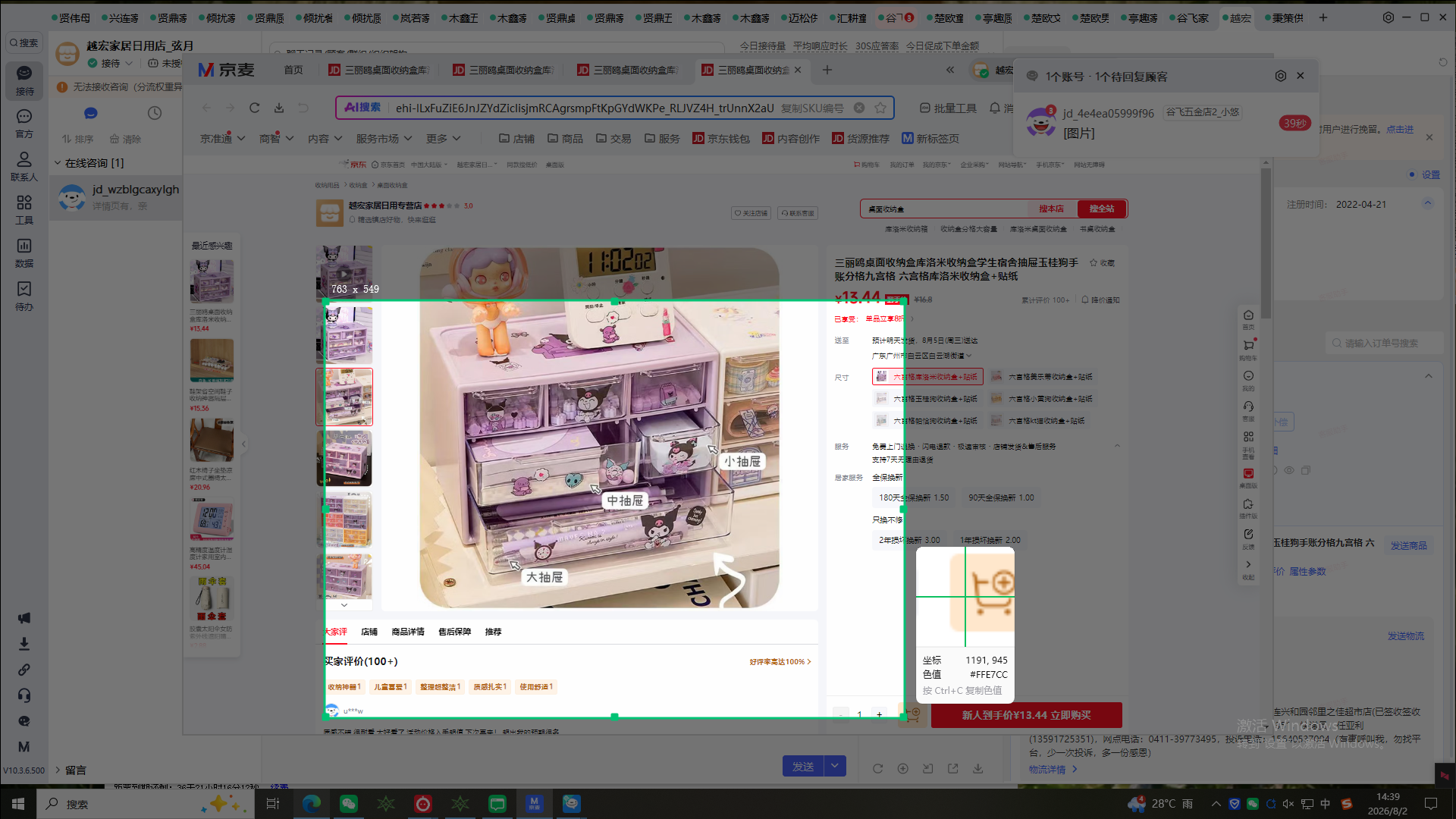1456x819 pixels.
Task: Open the 数据 data sidebar icon
Action: (x=24, y=253)
